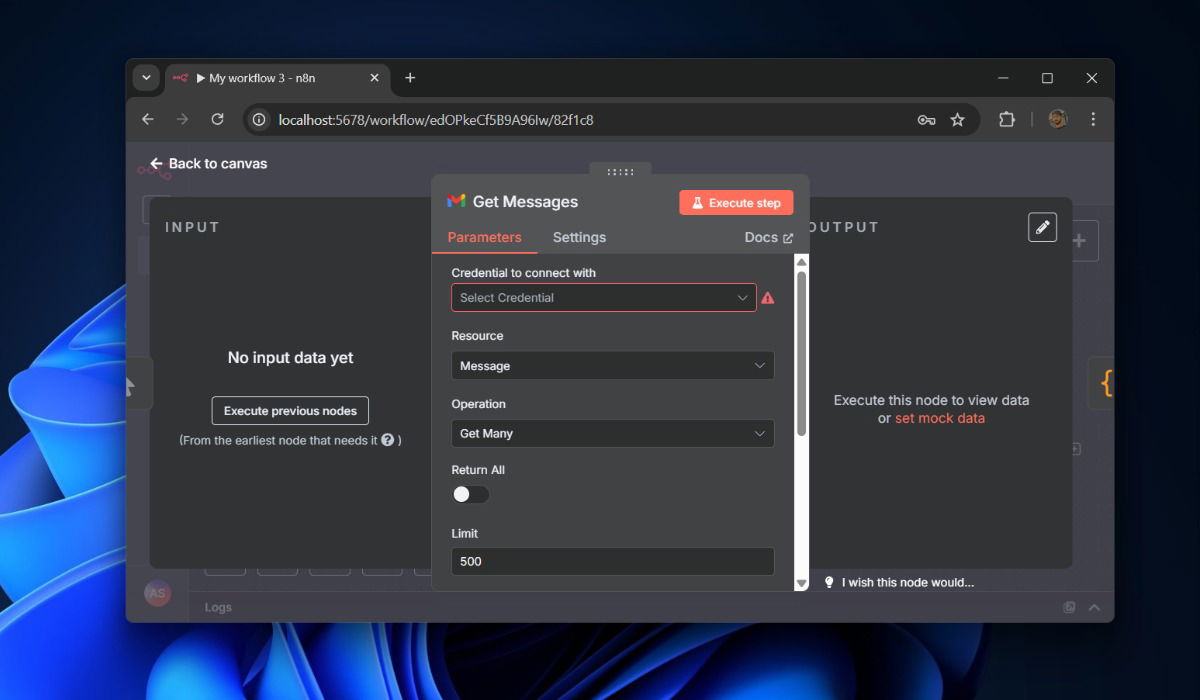Click the edit pencil icon in Output panel

[x=1042, y=228]
